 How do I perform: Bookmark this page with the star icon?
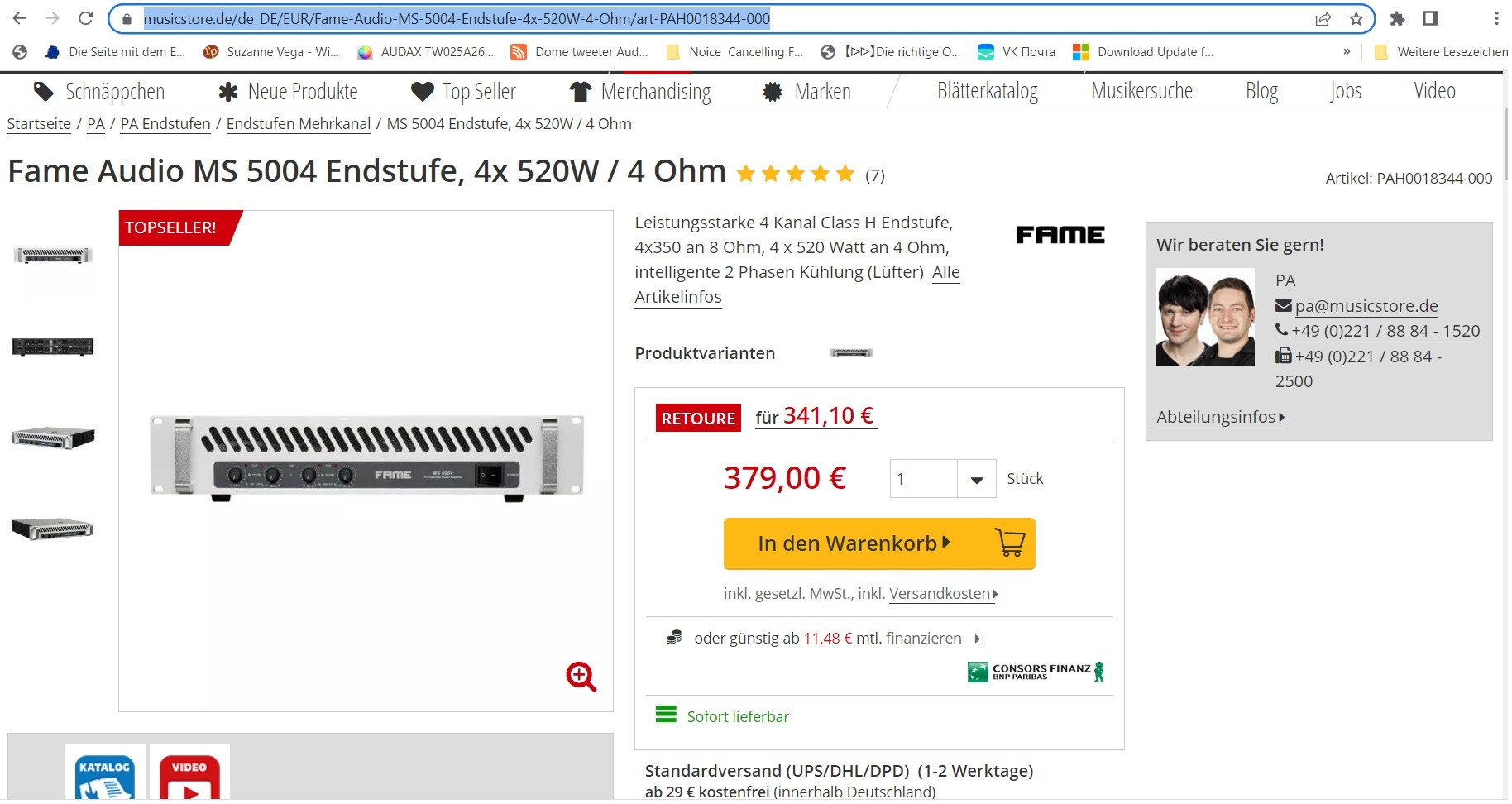click(x=1356, y=18)
